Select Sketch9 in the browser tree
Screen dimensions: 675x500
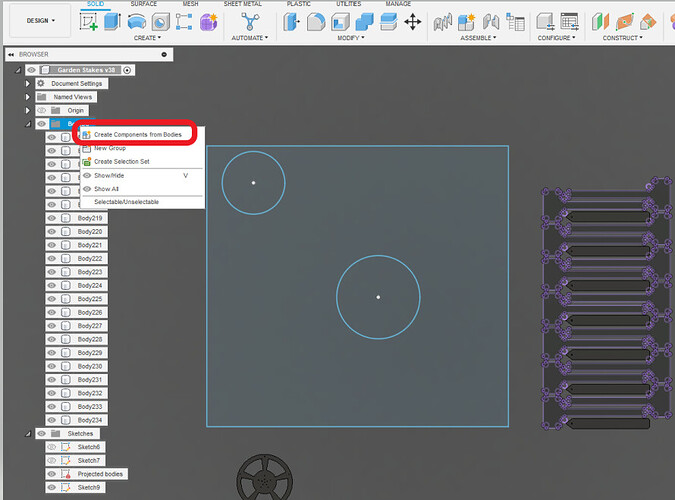click(89, 487)
